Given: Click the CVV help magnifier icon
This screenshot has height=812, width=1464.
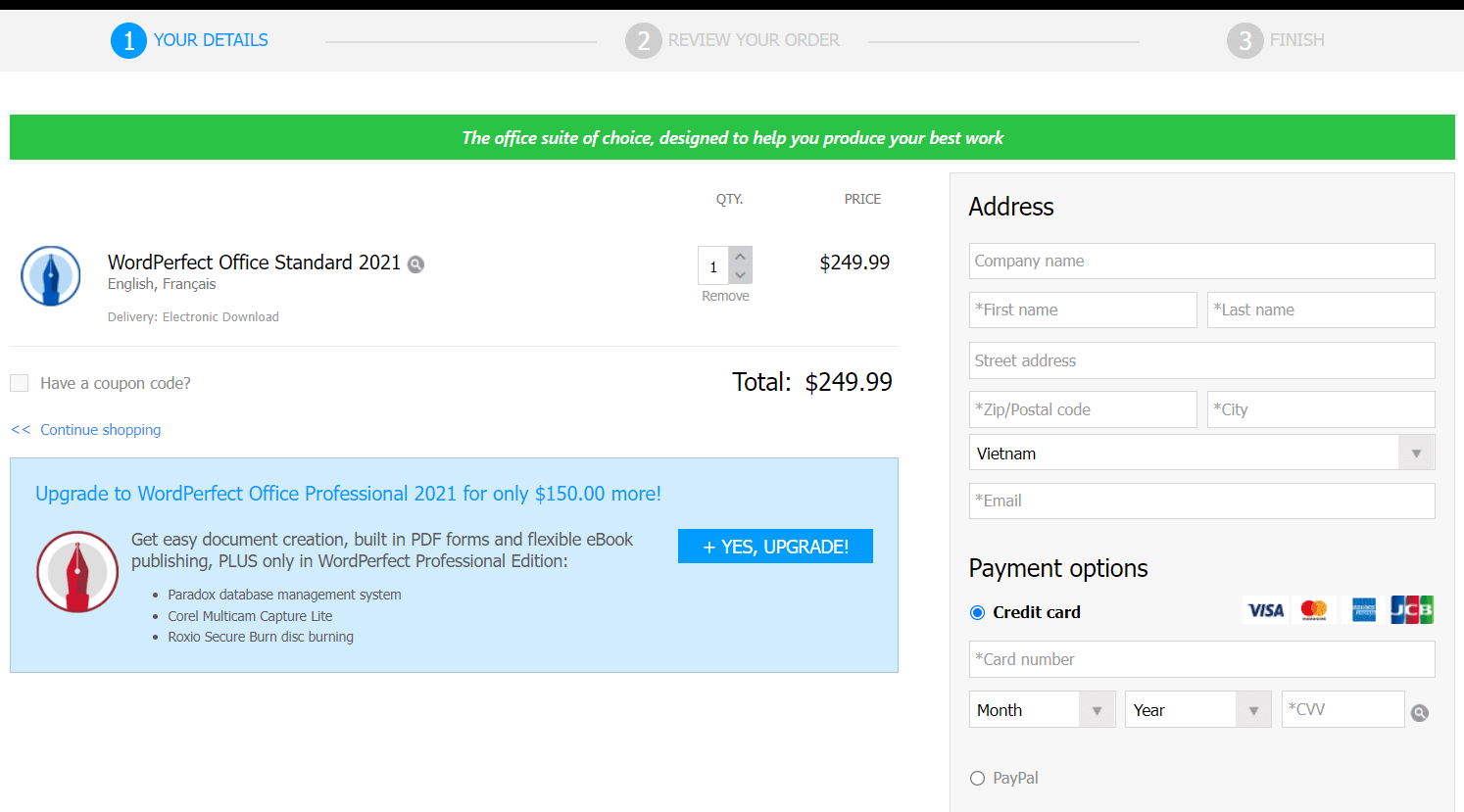Looking at the screenshot, I should click(x=1419, y=713).
